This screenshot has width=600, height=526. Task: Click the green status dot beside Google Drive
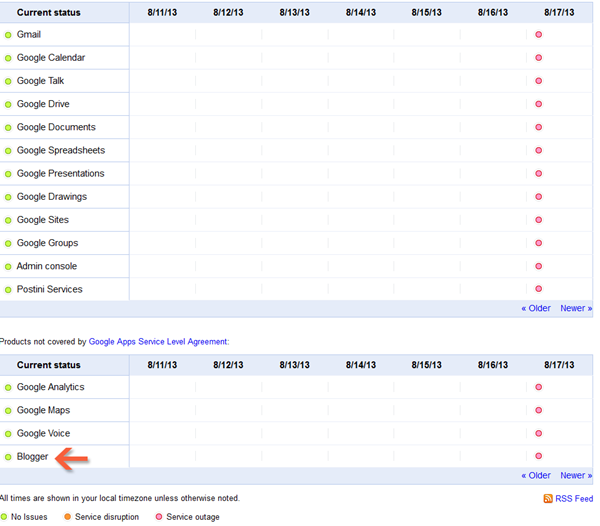click(x=8, y=104)
